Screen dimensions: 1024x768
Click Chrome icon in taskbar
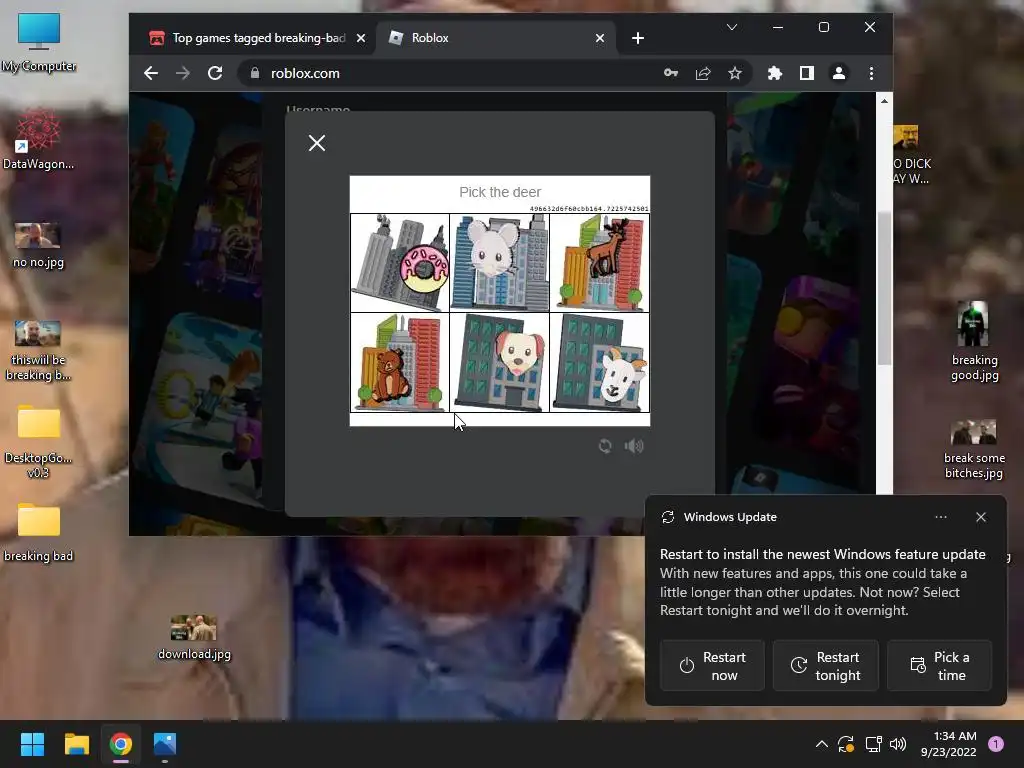tap(121, 744)
